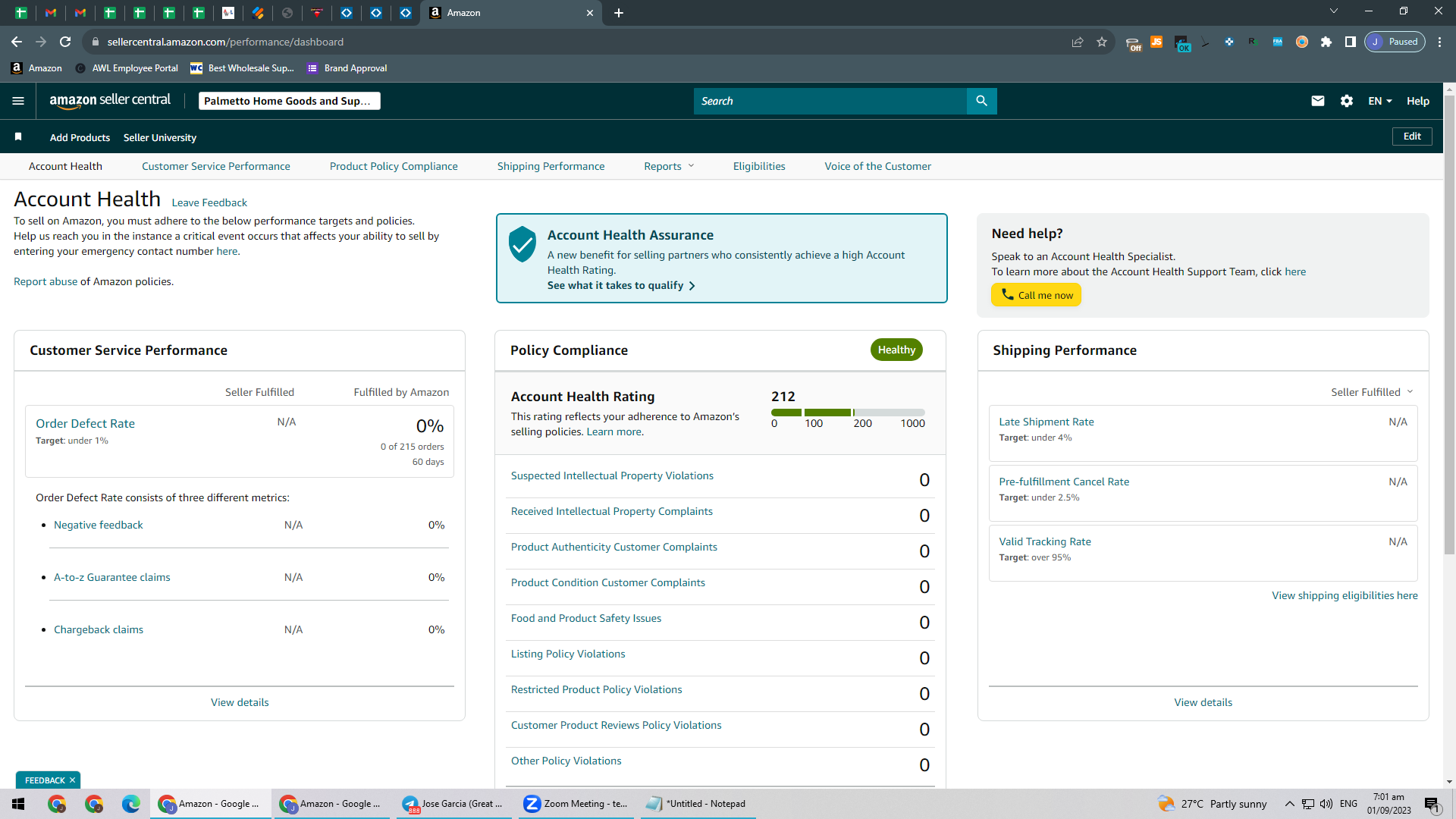The height and width of the screenshot is (819, 1456).
Task: Open the settings gear in Seller Central
Action: [x=1347, y=101]
